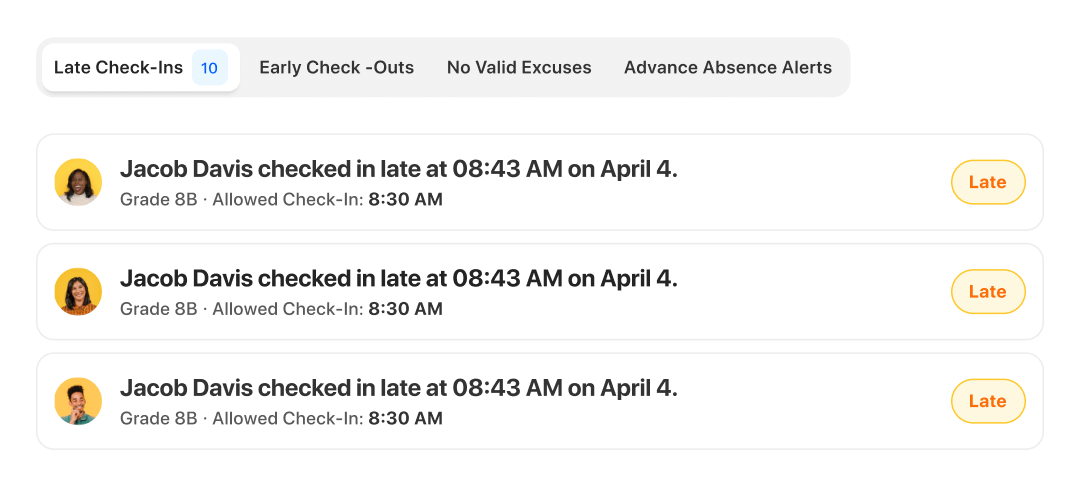The height and width of the screenshot is (486, 1080).
Task: Tap the Late badge in the bottom row
Action: [987, 401]
